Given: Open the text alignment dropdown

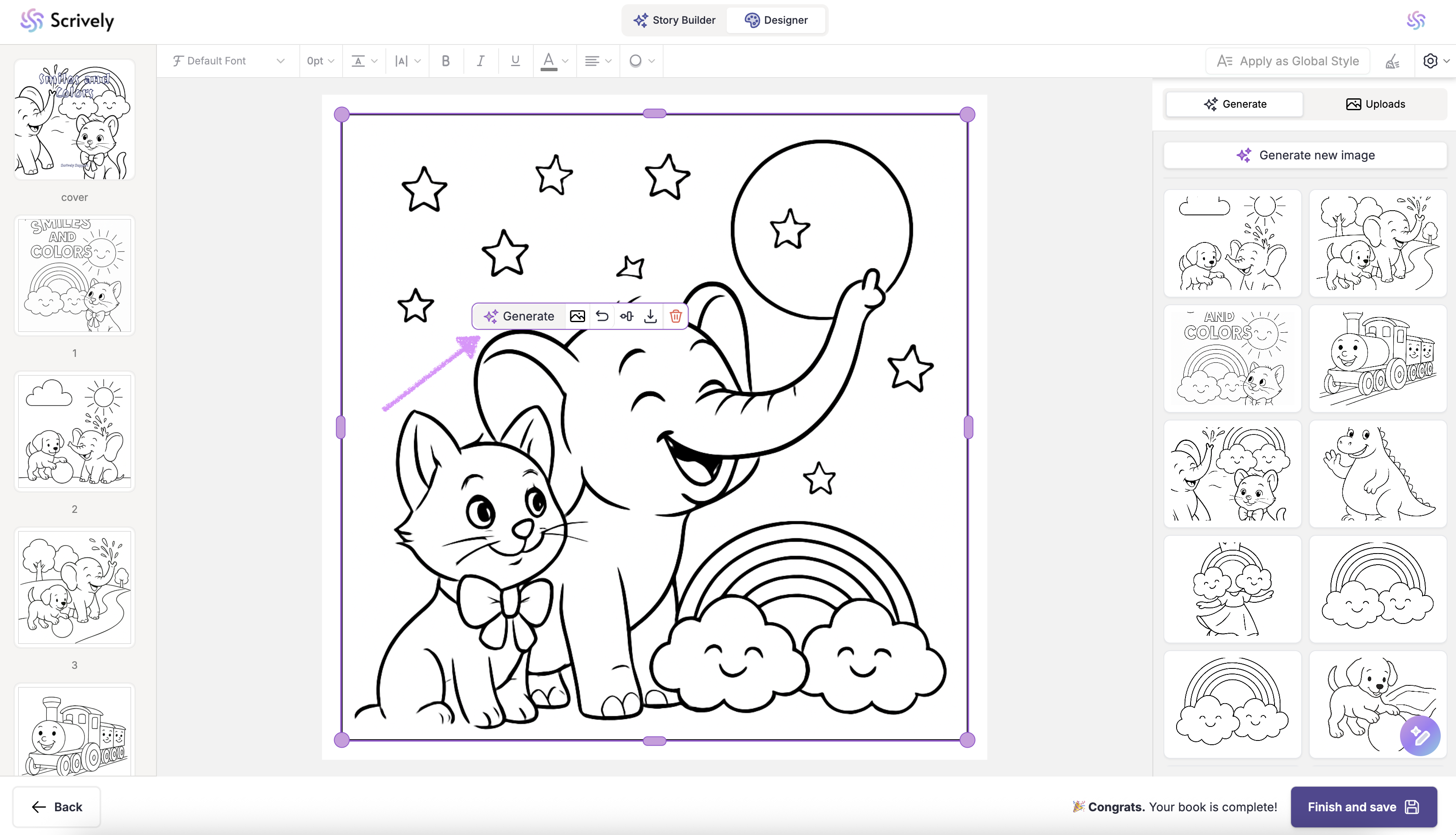Looking at the screenshot, I should (598, 61).
